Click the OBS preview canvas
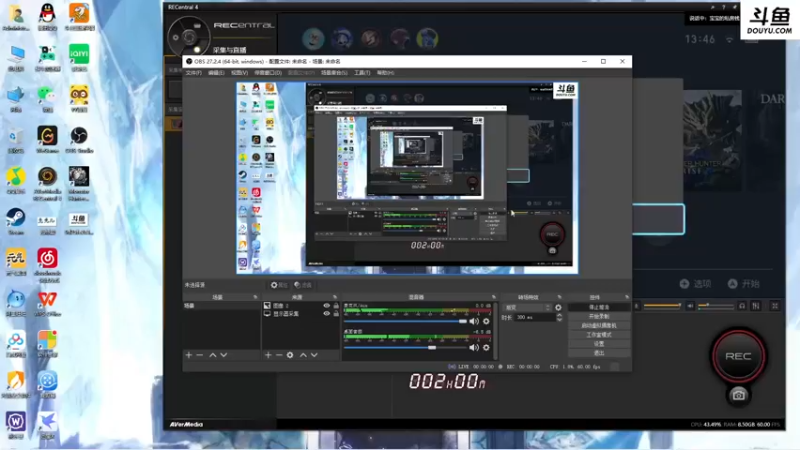This screenshot has height=450, width=800. tap(407, 178)
